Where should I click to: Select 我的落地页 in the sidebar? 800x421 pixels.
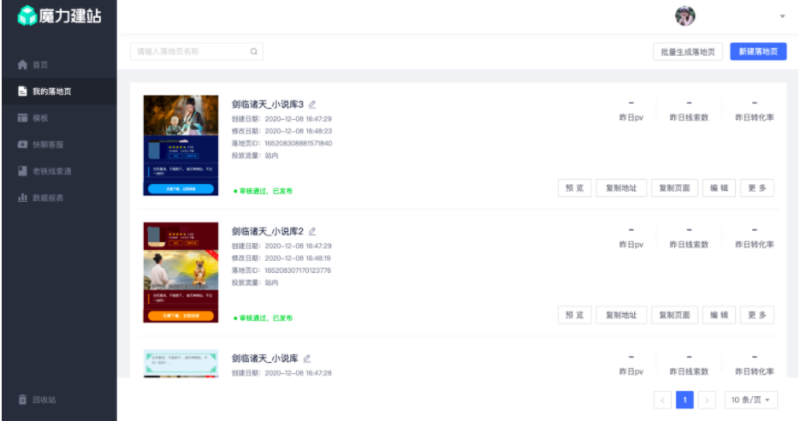click(59, 91)
